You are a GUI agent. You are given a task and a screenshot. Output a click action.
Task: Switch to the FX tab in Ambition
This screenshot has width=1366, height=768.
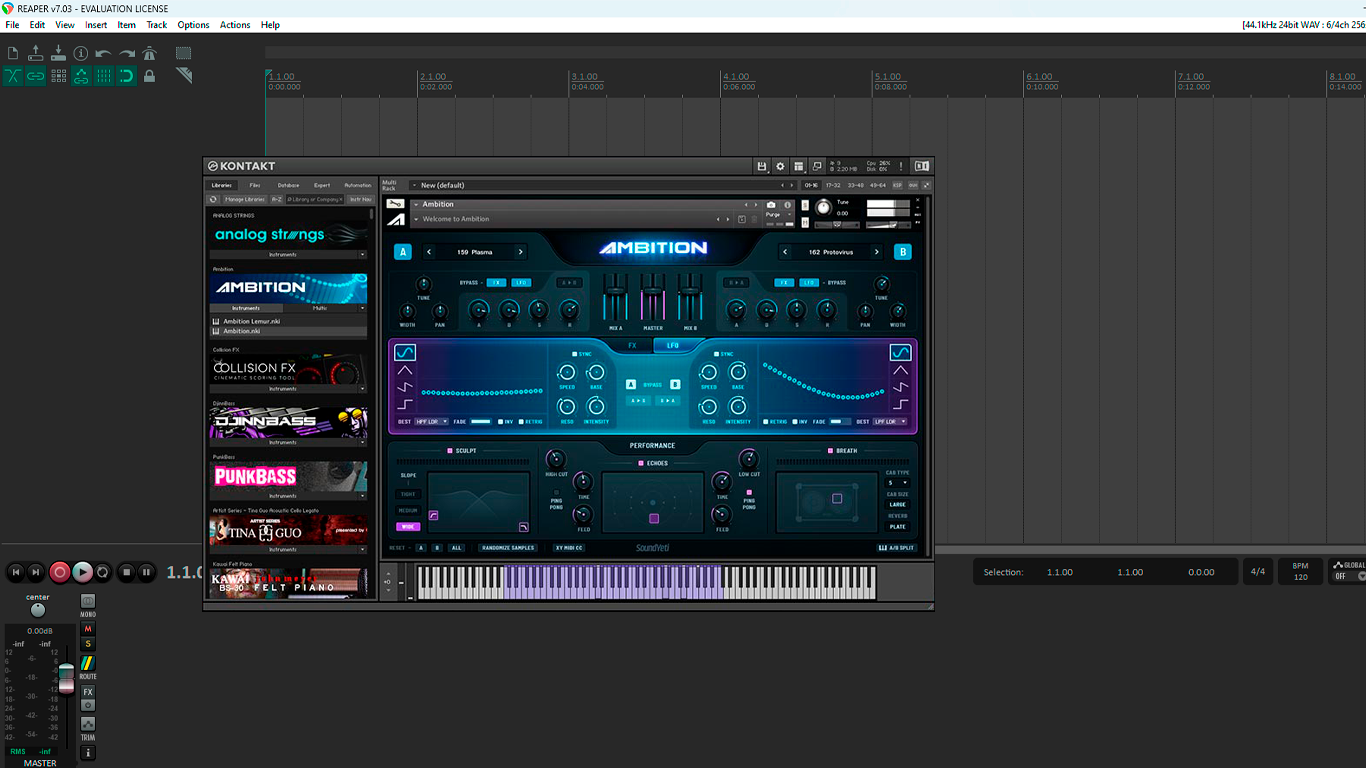tap(632, 345)
